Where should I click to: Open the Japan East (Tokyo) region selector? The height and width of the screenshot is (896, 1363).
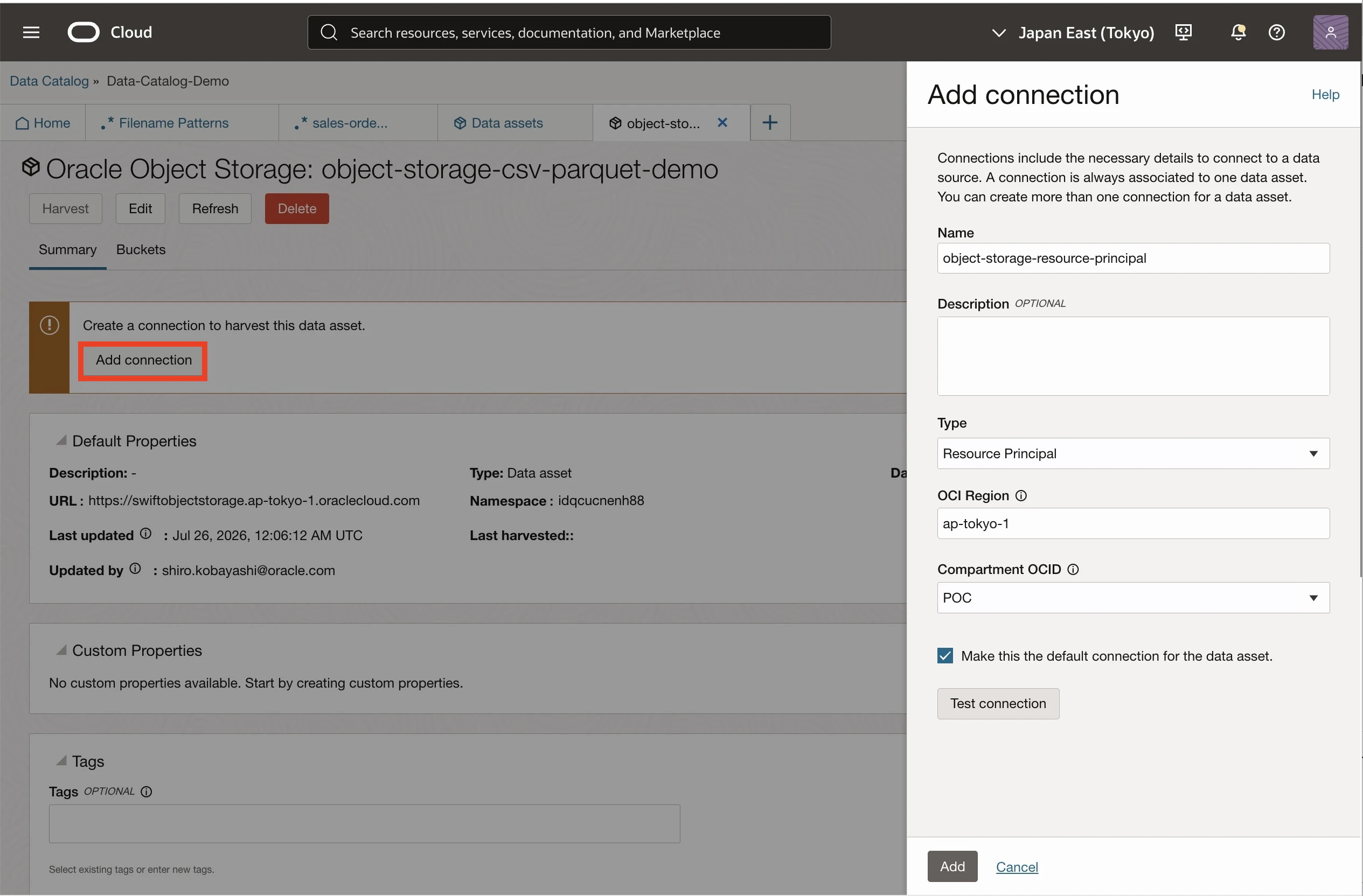[1073, 33]
